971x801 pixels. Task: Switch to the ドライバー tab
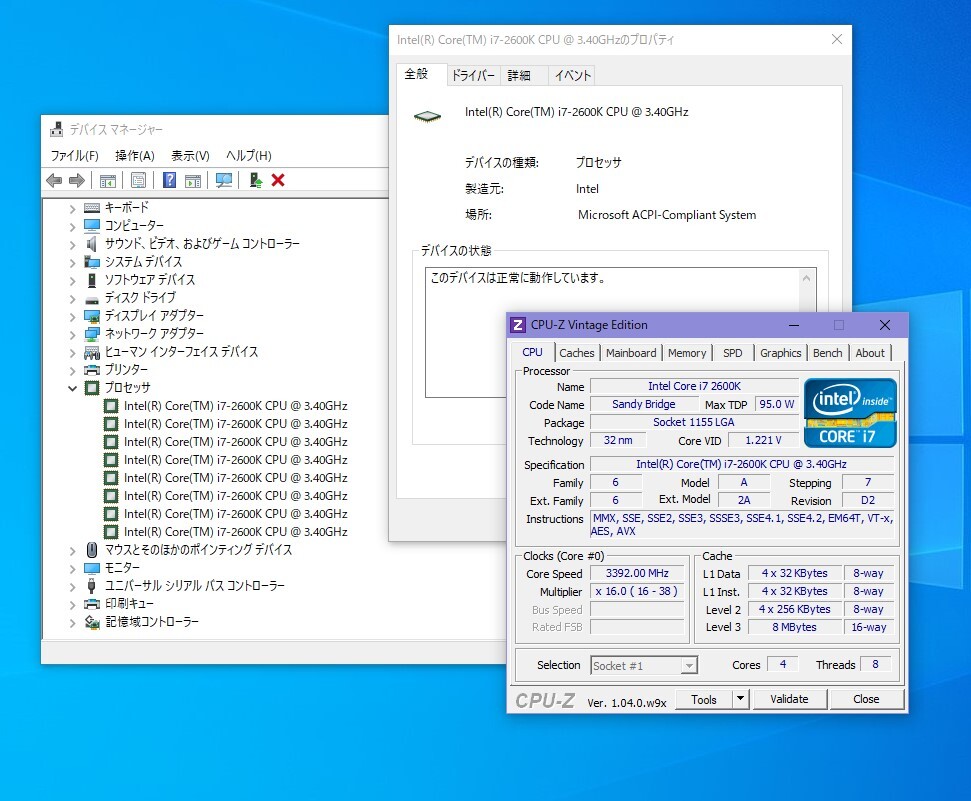click(x=473, y=76)
